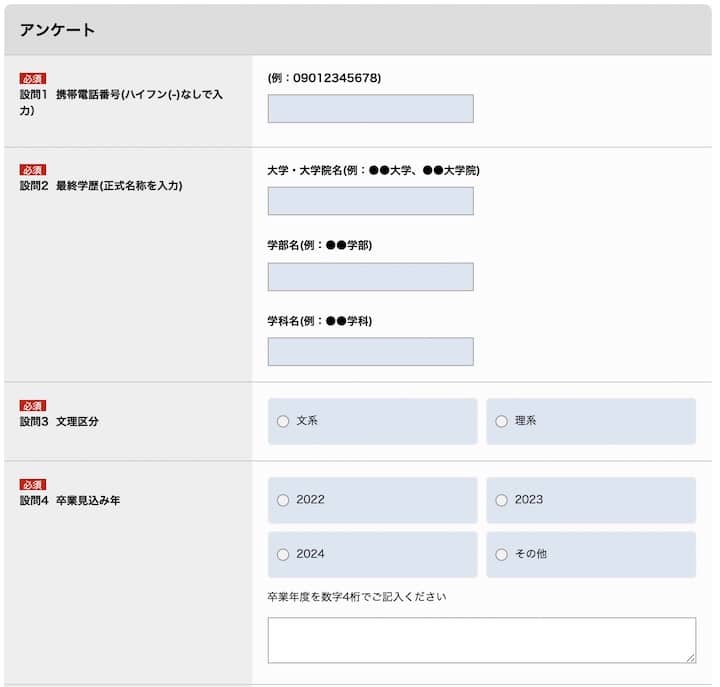Click the 学部名 input box

(370, 277)
